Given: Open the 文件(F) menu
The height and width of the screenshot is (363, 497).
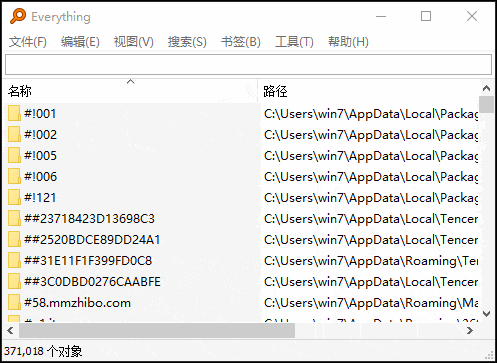Looking at the screenshot, I should click(28, 42).
